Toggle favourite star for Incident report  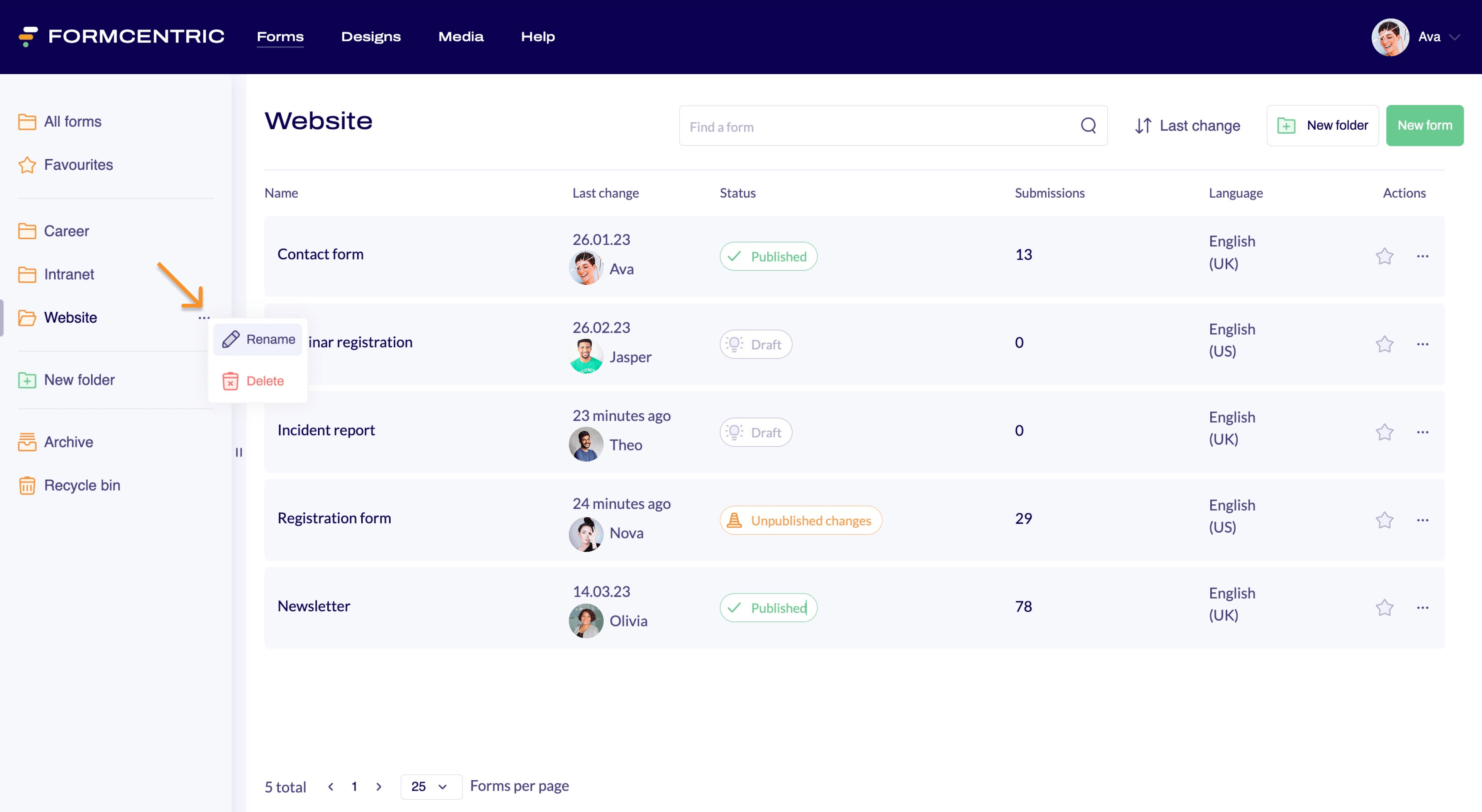tap(1384, 432)
